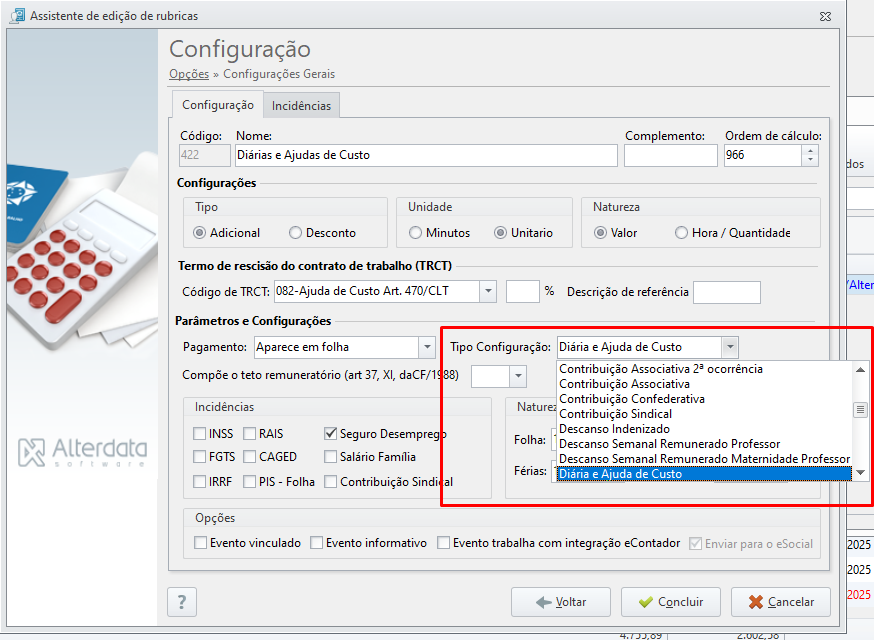Screen dimensions: 874x640
Task: Click the app icon in title bar
Action: [18, 16]
